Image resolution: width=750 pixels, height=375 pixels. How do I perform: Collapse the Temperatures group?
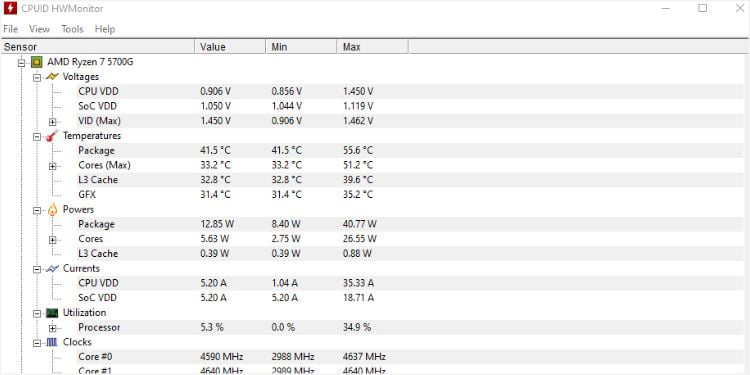[37, 136]
